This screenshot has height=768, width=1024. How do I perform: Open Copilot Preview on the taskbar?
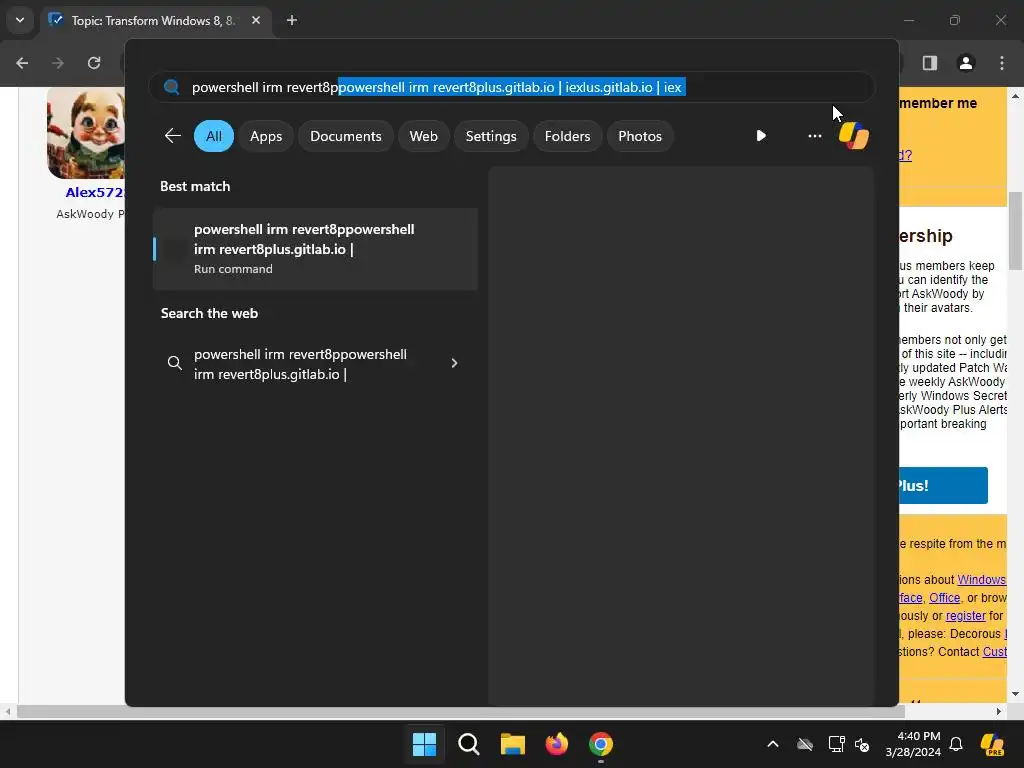click(x=992, y=744)
